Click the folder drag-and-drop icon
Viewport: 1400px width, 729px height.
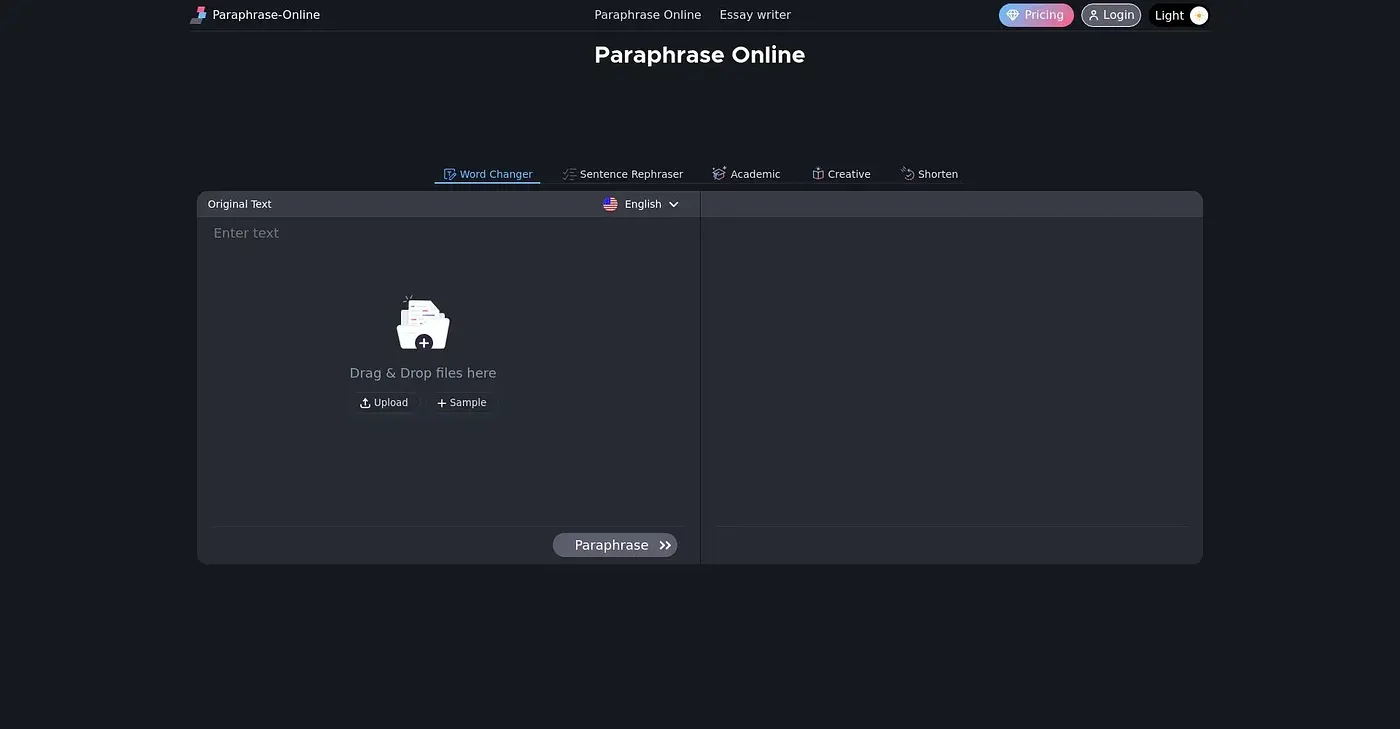point(423,323)
